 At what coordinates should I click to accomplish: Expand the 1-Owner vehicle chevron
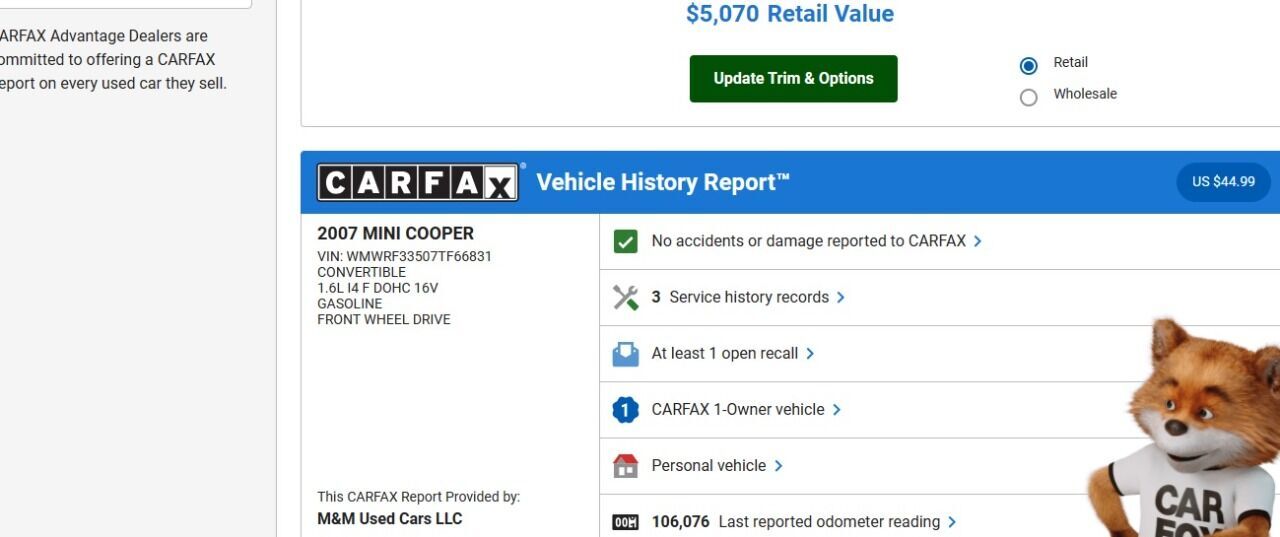coord(836,409)
